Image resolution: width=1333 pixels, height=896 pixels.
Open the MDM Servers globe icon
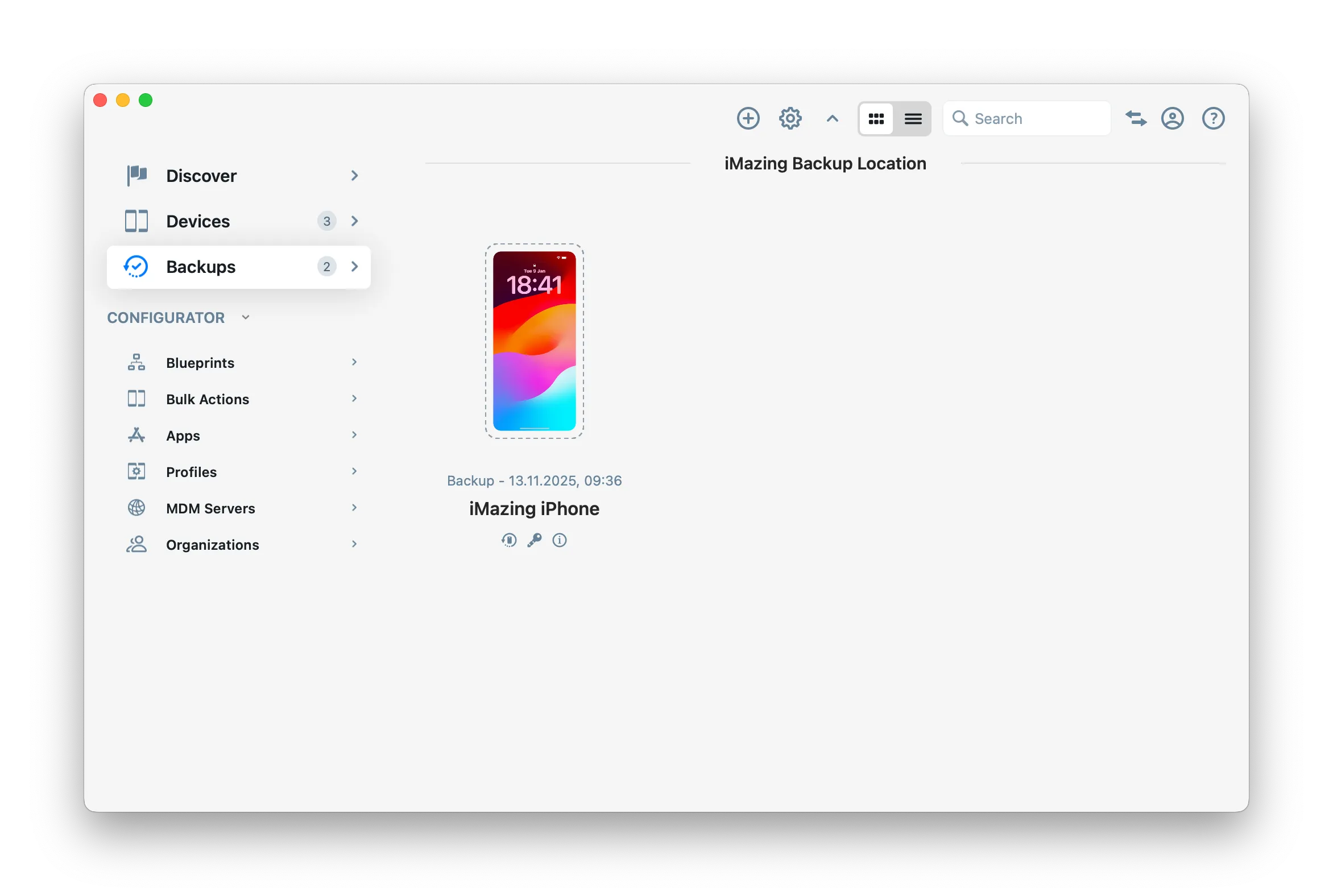click(x=136, y=508)
